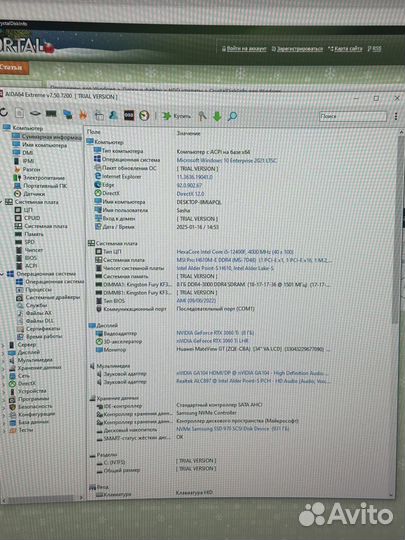The height and width of the screenshot is (540, 405).
Task: Open Microsoft Windows 10 Enterprise value link
Action: pos(227,160)
